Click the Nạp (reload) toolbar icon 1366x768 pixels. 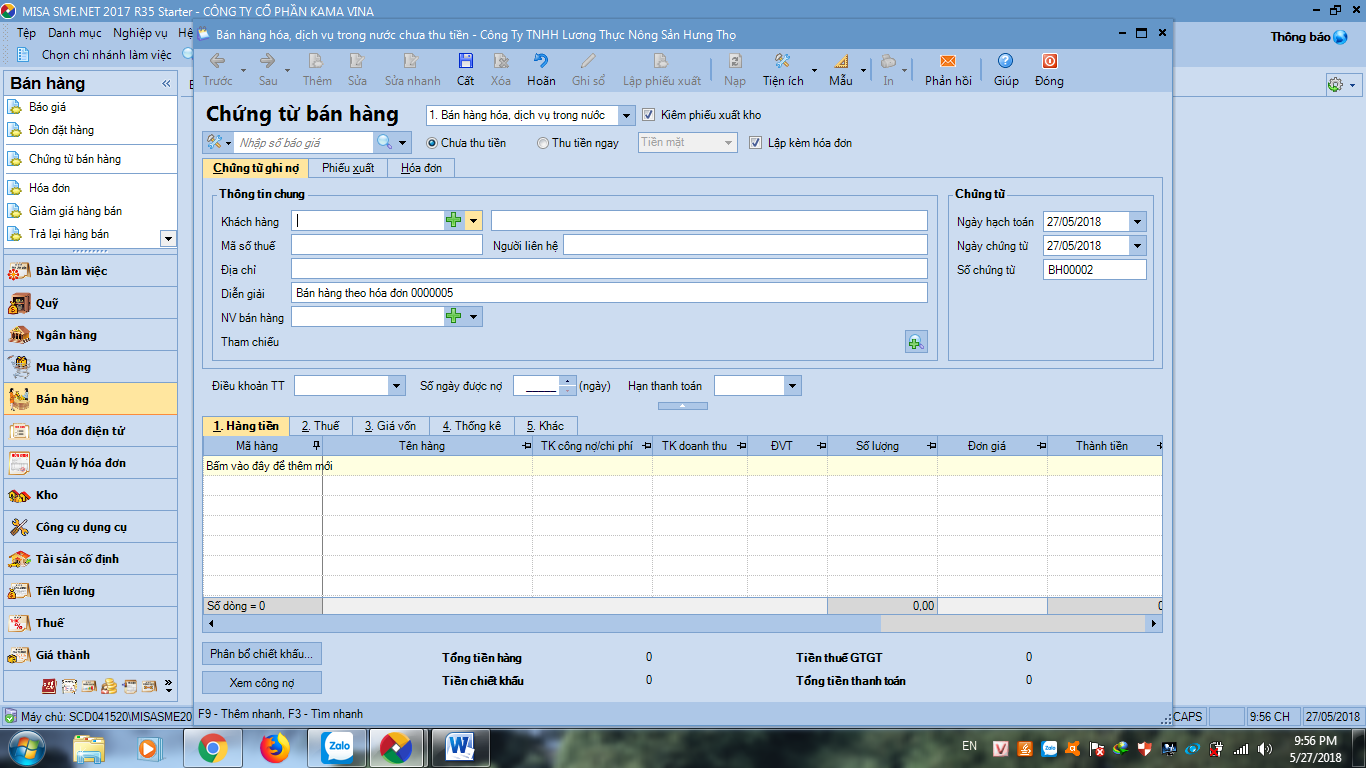point(734,62)
